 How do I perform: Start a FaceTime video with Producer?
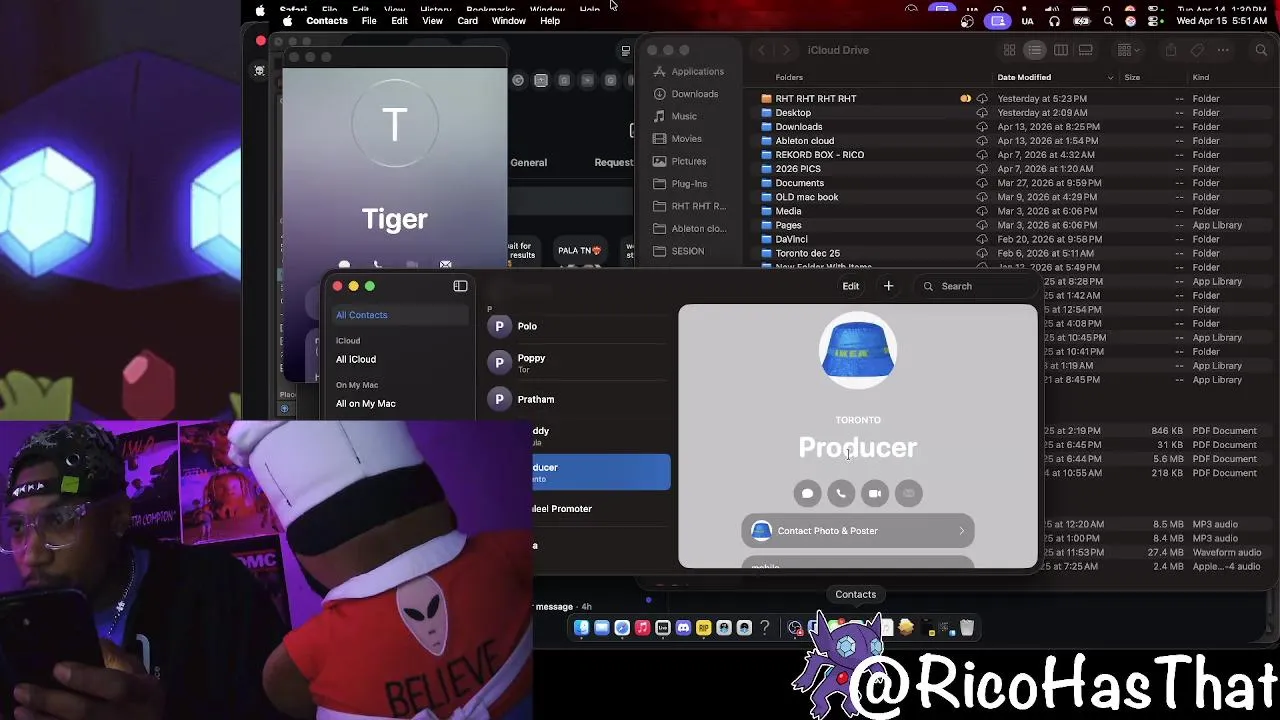(x=875, y=493)
